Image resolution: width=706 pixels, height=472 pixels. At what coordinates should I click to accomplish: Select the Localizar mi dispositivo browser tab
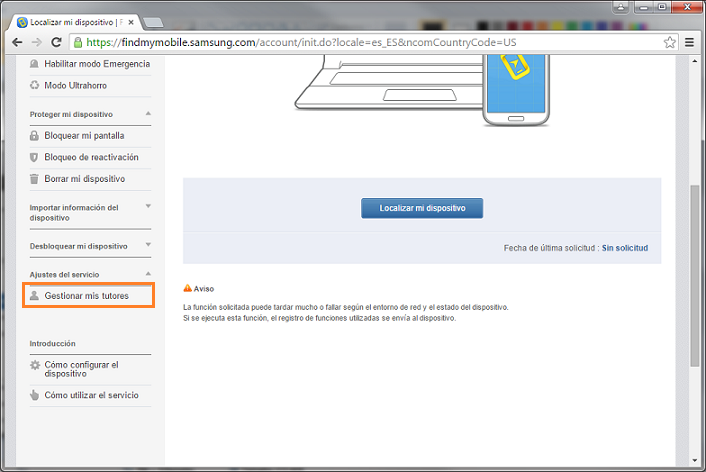click(x=76, y=22)
